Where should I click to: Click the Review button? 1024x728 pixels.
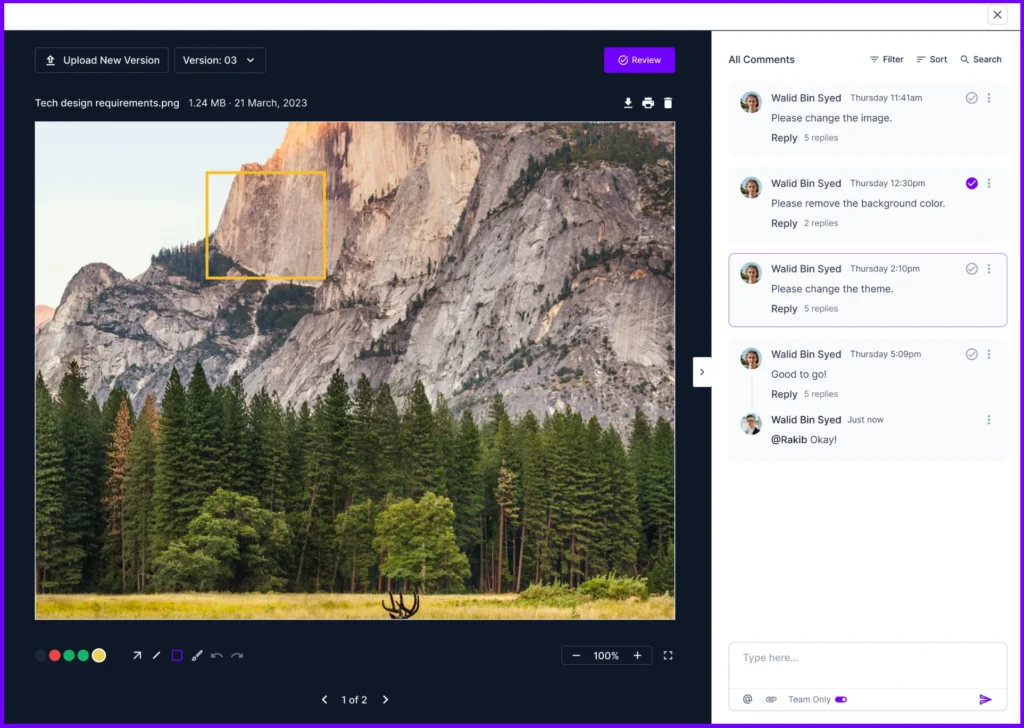tap(639, 60)
